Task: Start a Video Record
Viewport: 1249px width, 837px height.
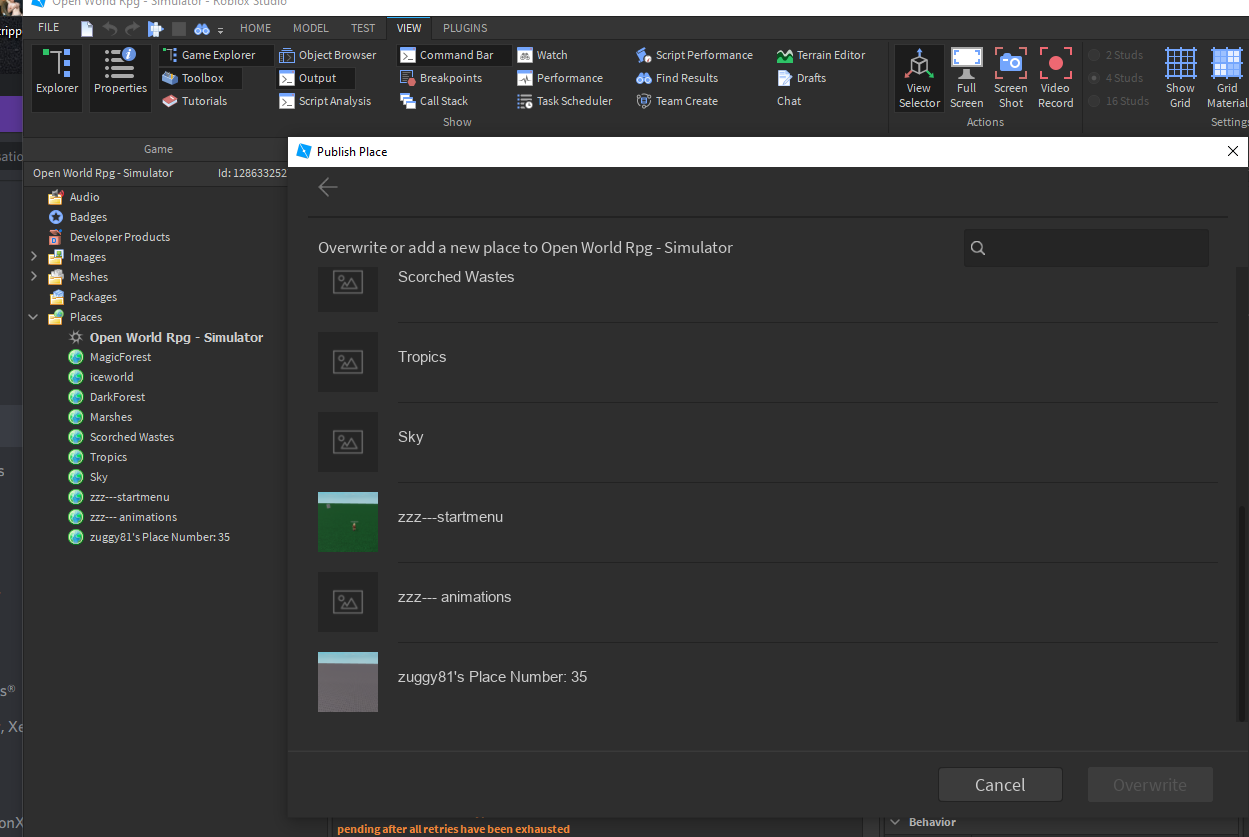Action: 1055,77
